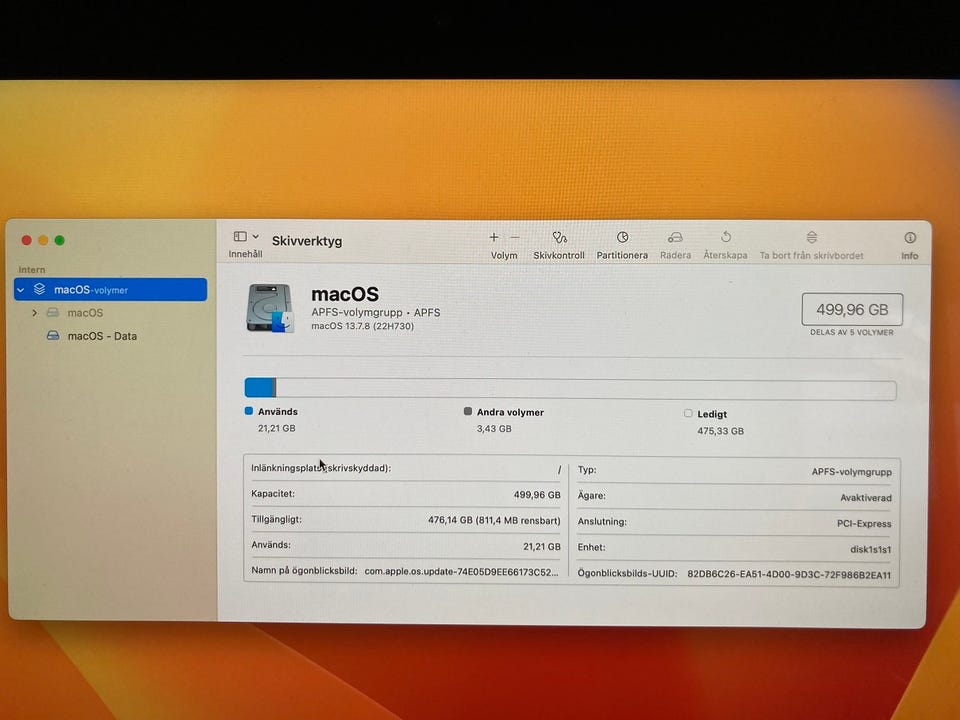Open the Innehåll sidebar view icon
Viewport: 960px width, 720px height.
click(240, 236)
